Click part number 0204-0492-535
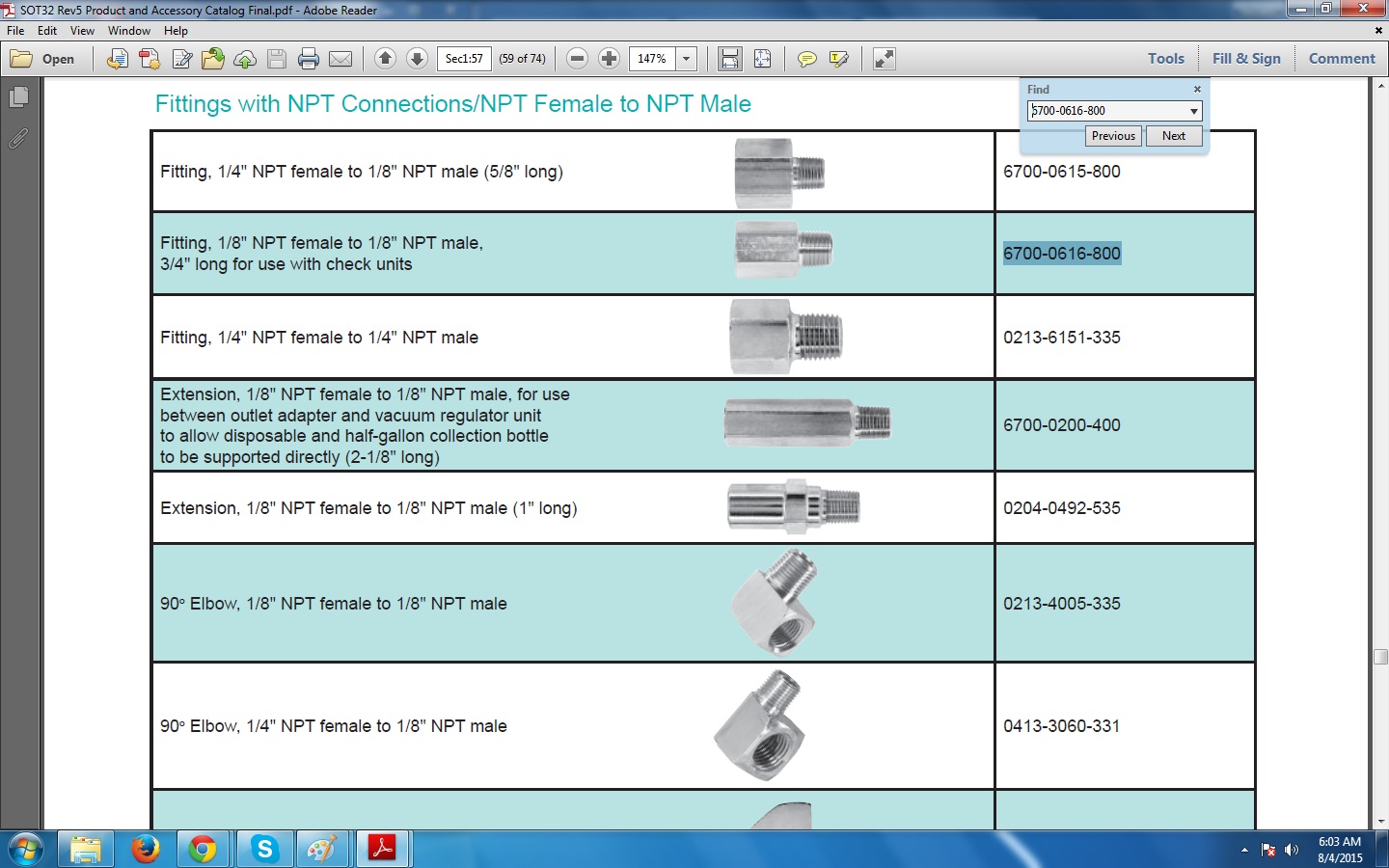 point(1062,508)
